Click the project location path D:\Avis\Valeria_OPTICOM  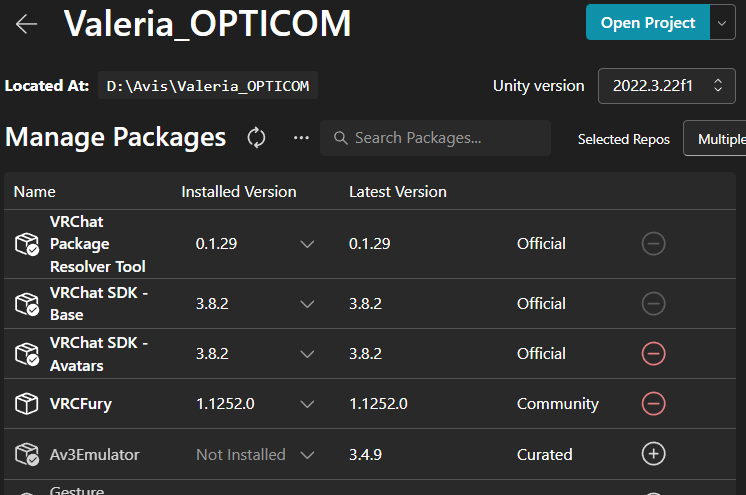tap(207, 86)
